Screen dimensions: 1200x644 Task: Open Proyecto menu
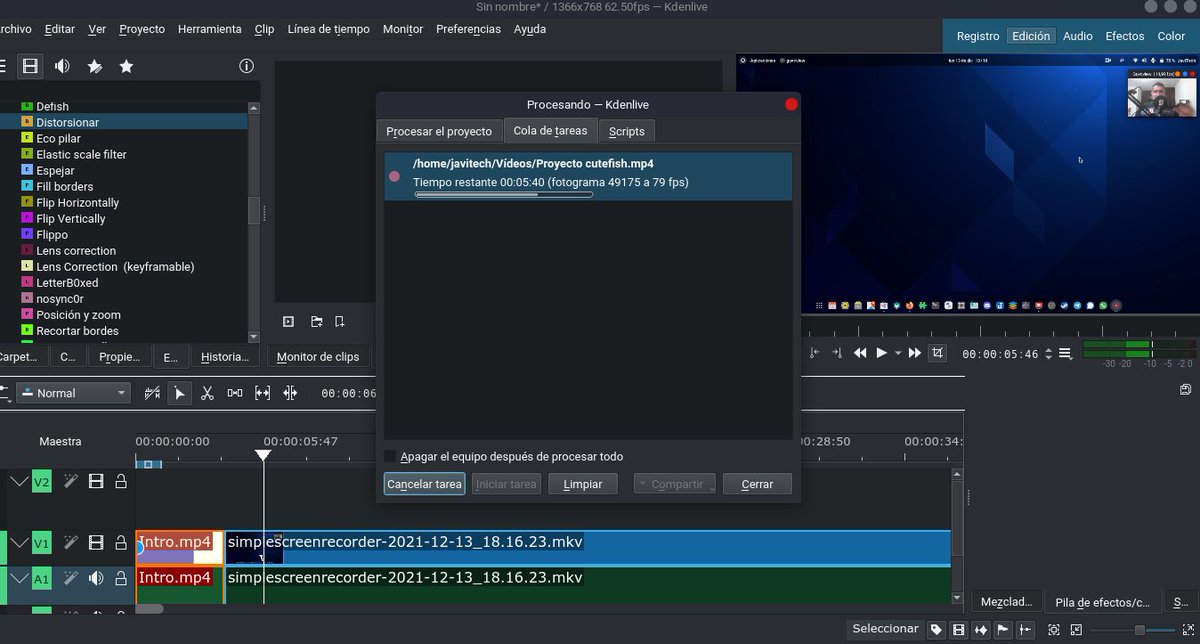(x=142, y=29)
